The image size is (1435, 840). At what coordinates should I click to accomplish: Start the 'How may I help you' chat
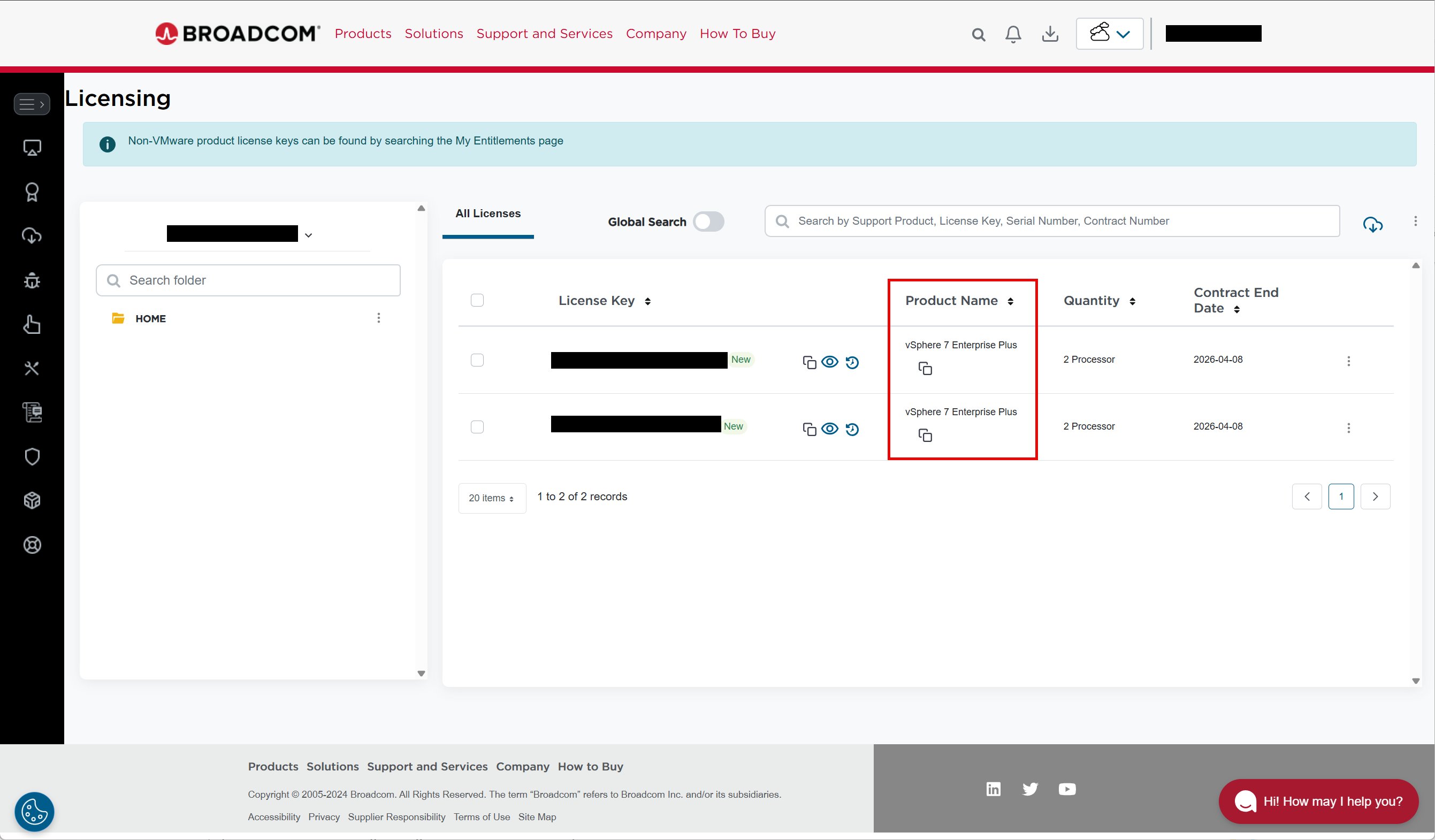pyautogui.click(x=1318, y=801)
